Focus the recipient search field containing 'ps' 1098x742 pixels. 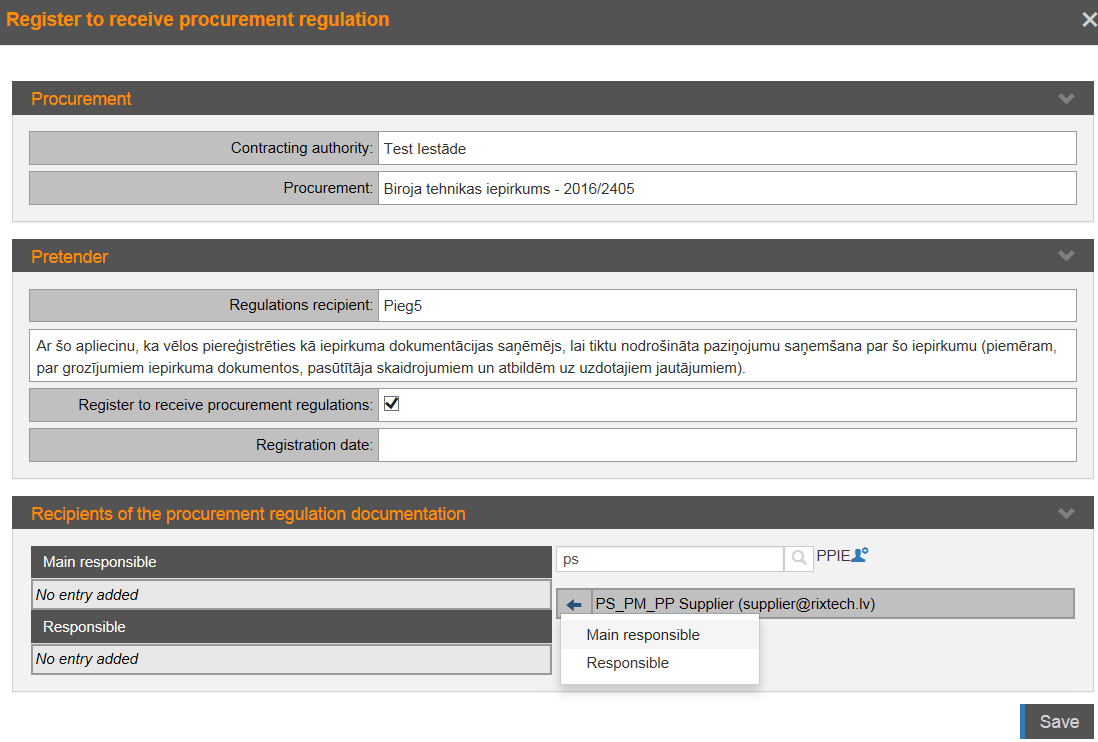pos(669,559)
